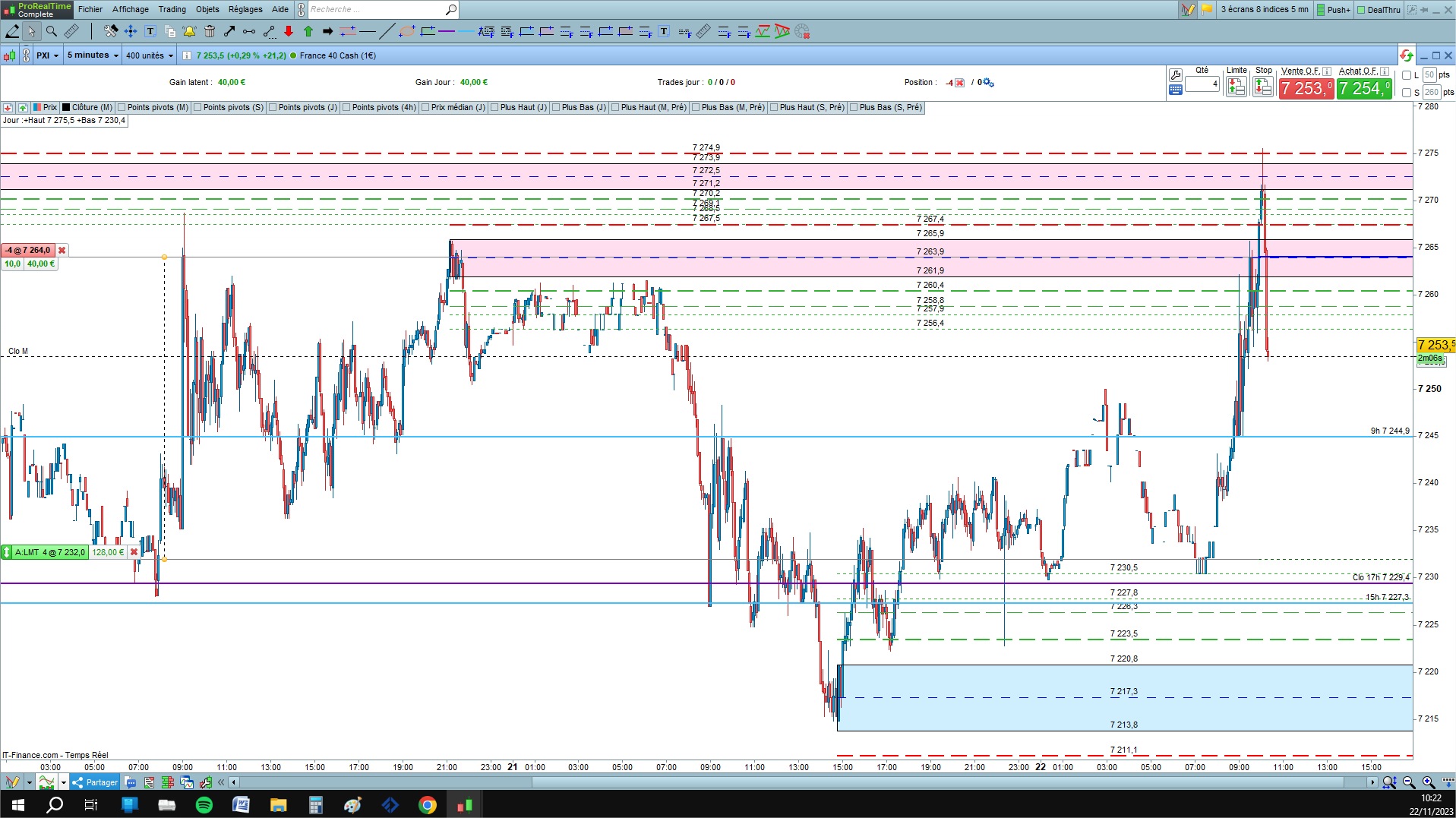
Task: Toggle the Points pivots (4h) checkbox
Action: [x=347, y=108]
